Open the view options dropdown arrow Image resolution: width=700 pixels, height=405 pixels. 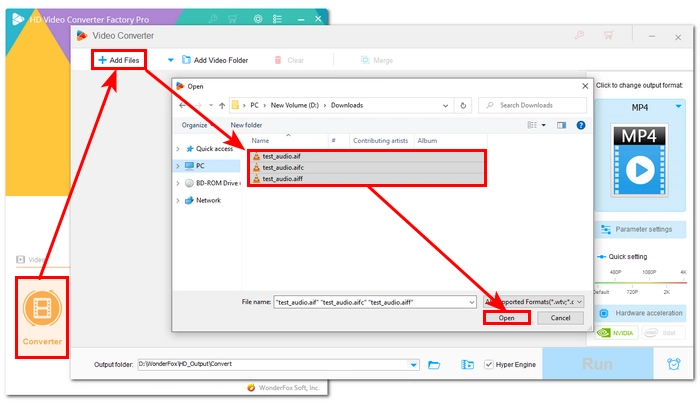click(x=544, y=125)
